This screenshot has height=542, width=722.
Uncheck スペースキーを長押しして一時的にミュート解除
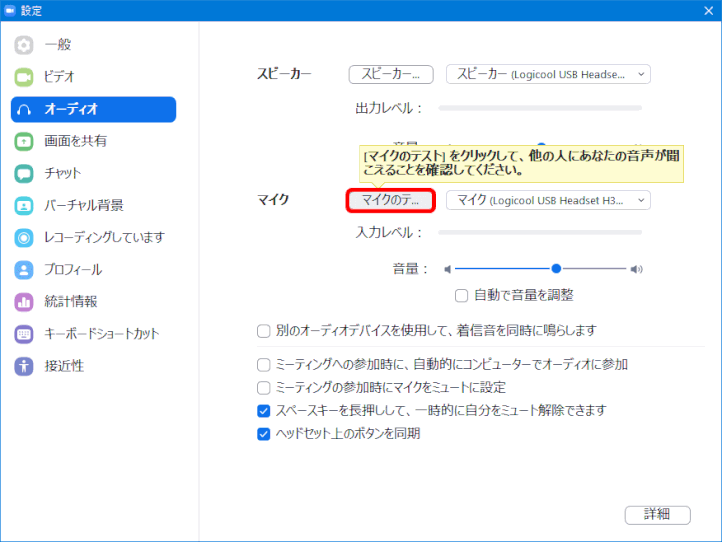263,411
